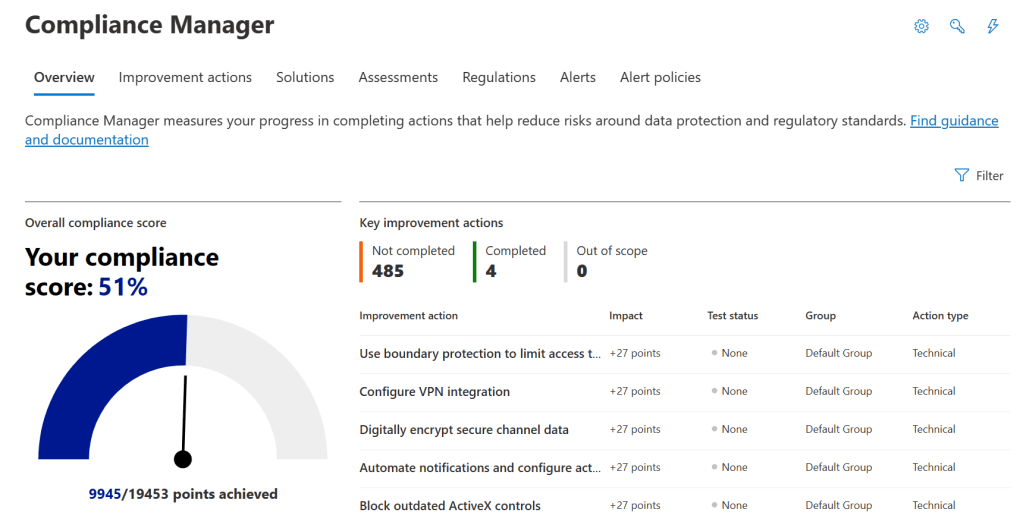This screenshot has width=1023, height=525.
Task: Open 'Use boundary protection' improvement action
Action: point(480,354)
